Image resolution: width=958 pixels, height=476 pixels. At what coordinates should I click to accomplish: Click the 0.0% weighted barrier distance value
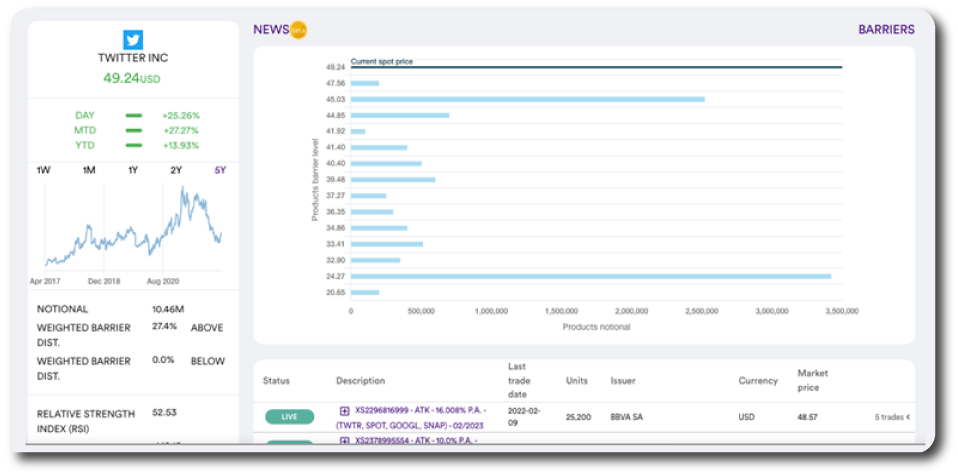[x=163, y=360]
